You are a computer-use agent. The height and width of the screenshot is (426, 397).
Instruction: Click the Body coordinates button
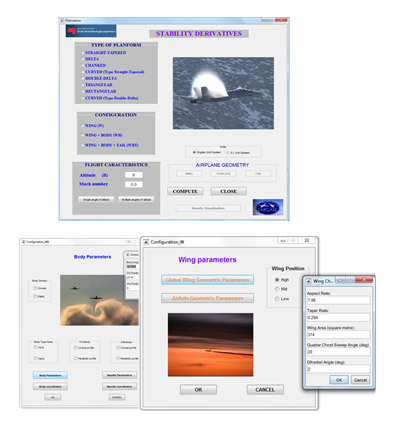(50, 387)
